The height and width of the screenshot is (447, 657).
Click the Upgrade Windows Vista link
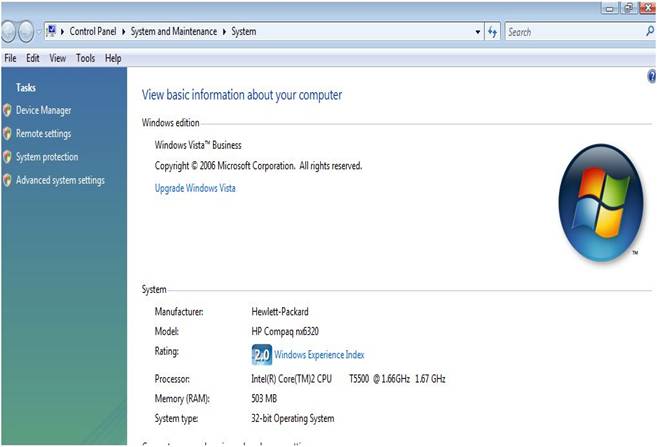pos(195,188)
